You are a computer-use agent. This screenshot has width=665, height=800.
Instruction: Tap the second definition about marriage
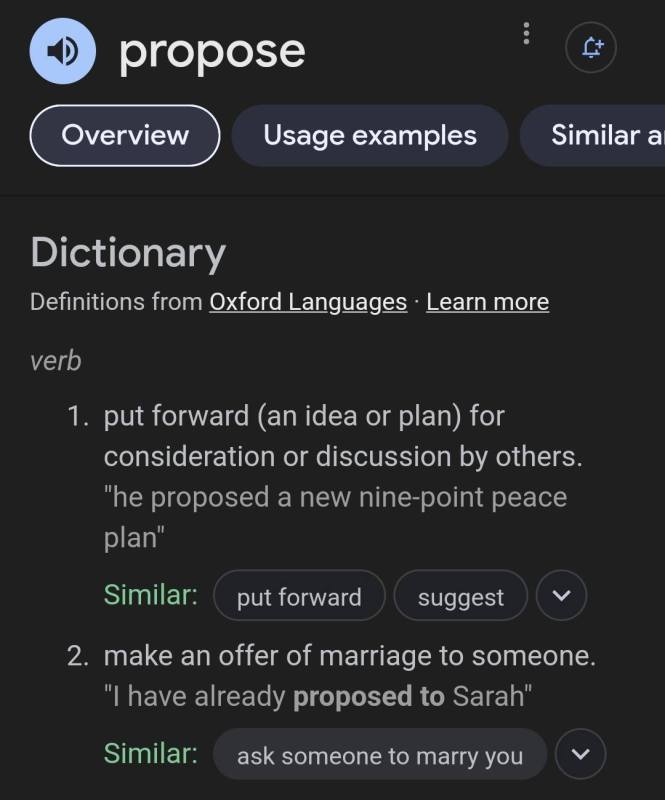point(350,656)
